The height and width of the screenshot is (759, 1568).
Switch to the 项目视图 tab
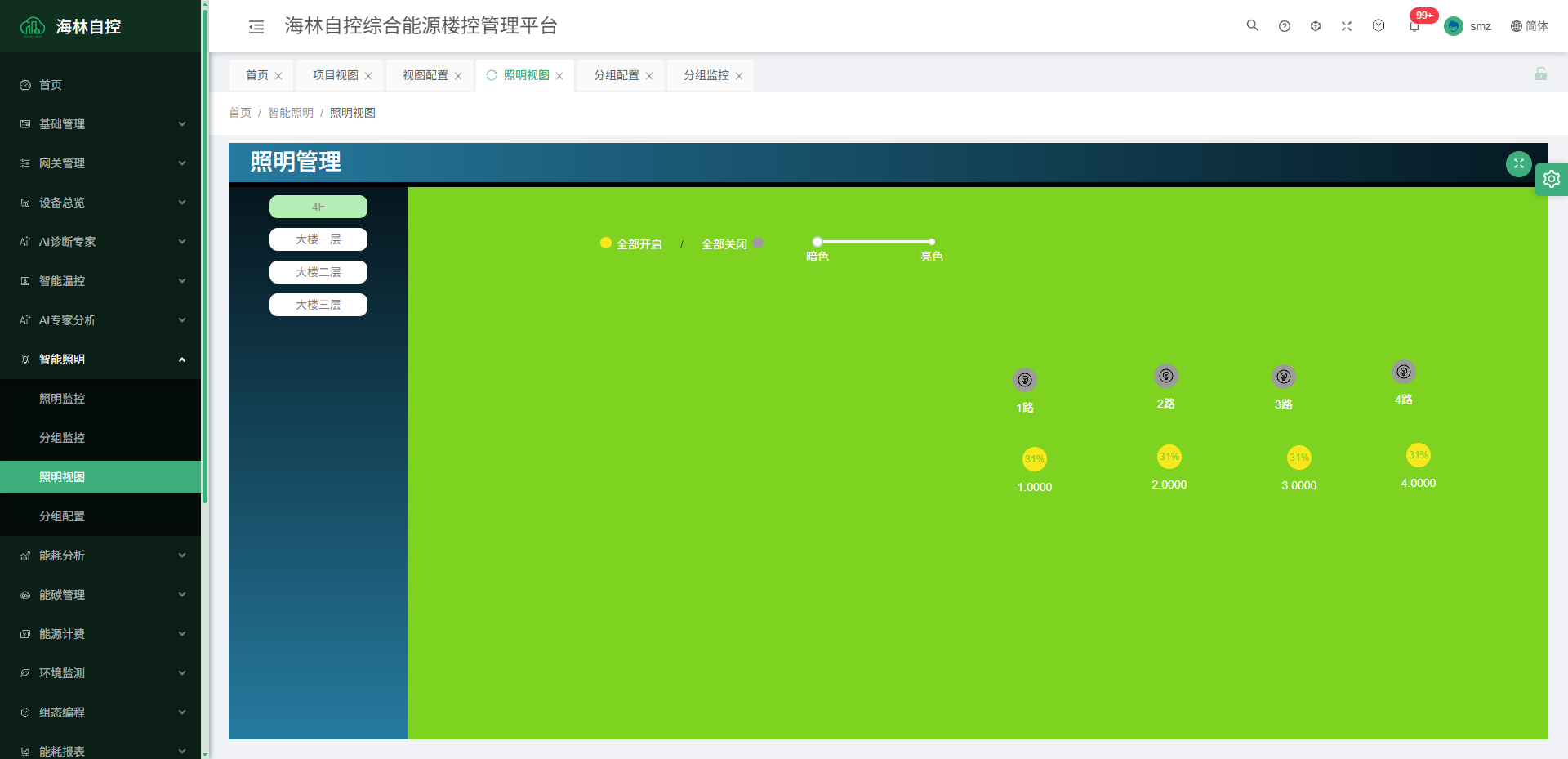point(336,75)
